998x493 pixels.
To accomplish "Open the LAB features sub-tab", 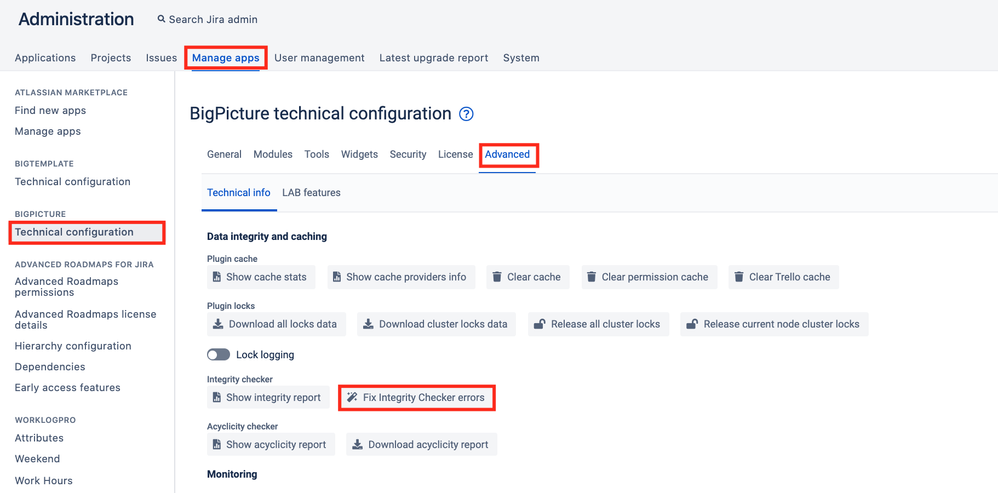I will [311, 193].
